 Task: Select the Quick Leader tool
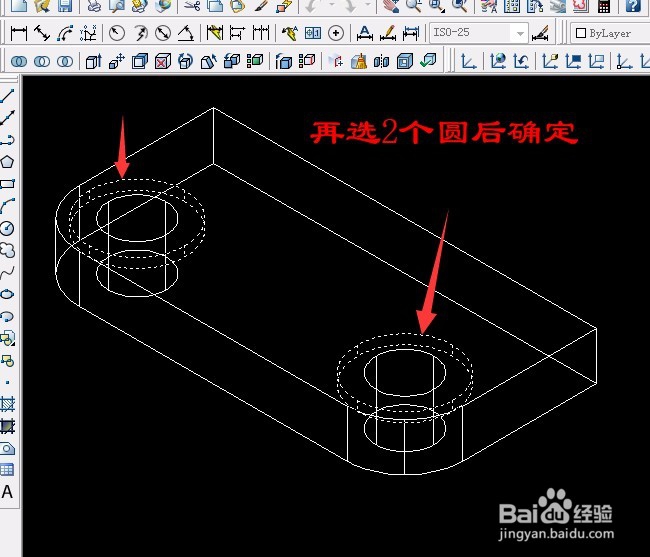(290, 33)
